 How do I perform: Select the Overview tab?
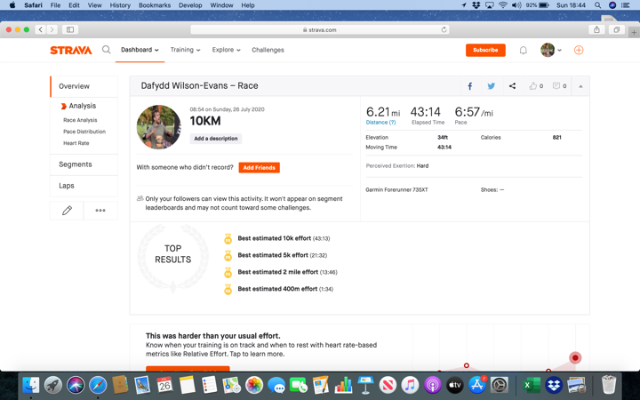click(x=84, y=86)
